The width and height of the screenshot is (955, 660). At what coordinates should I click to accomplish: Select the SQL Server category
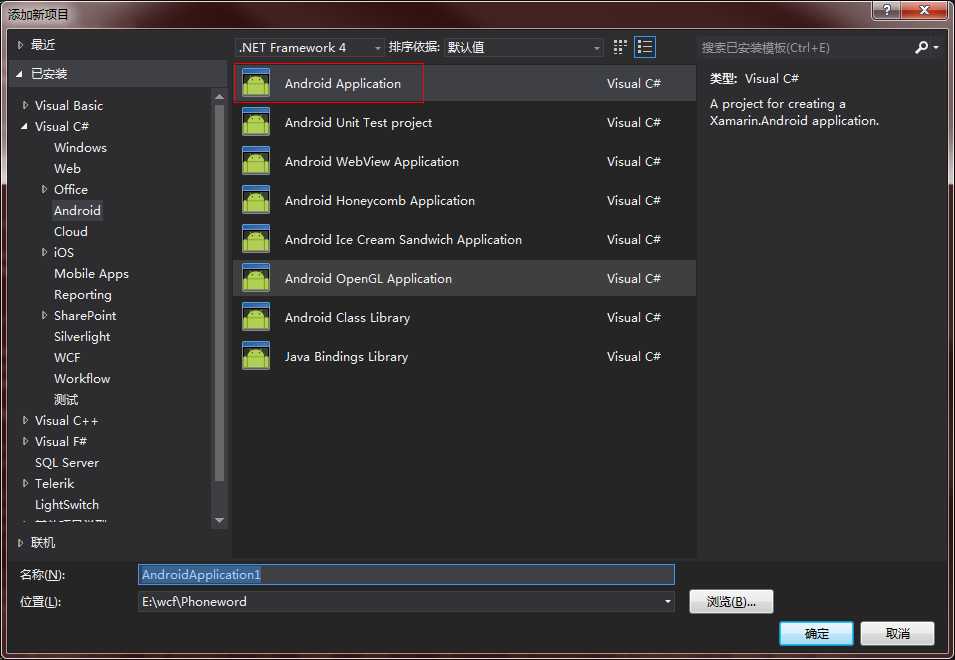(x=67, y=463)
